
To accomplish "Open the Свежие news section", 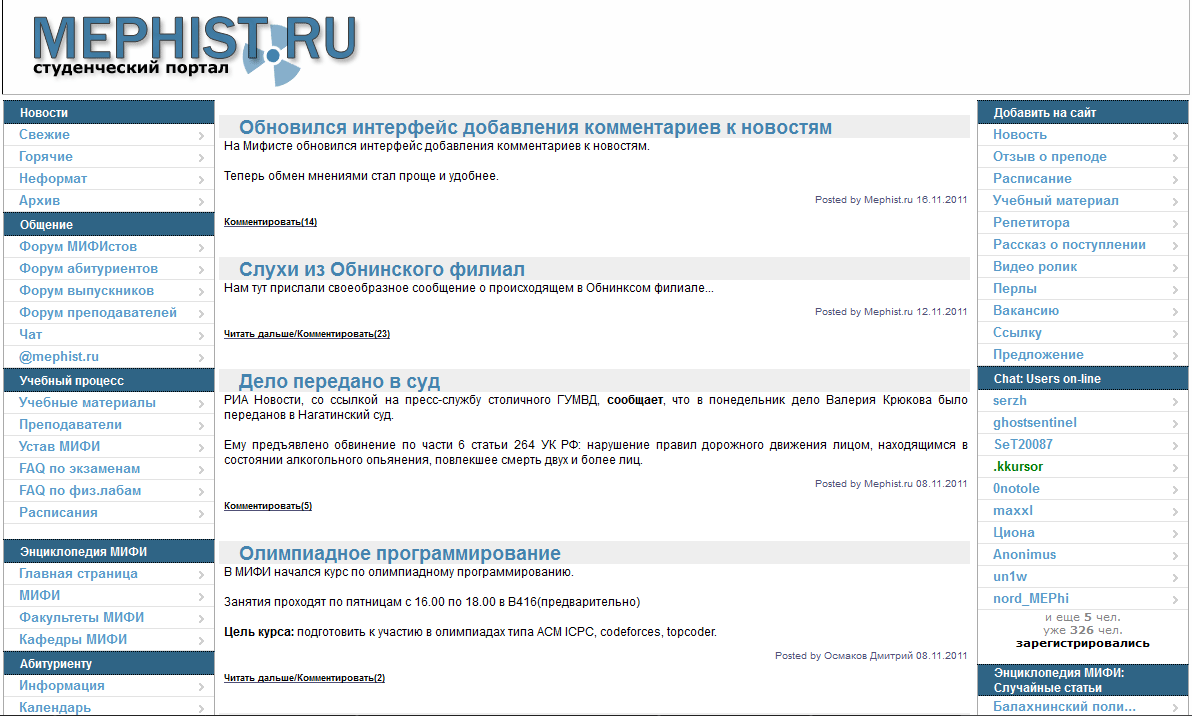I will click(x=40, y=134).
